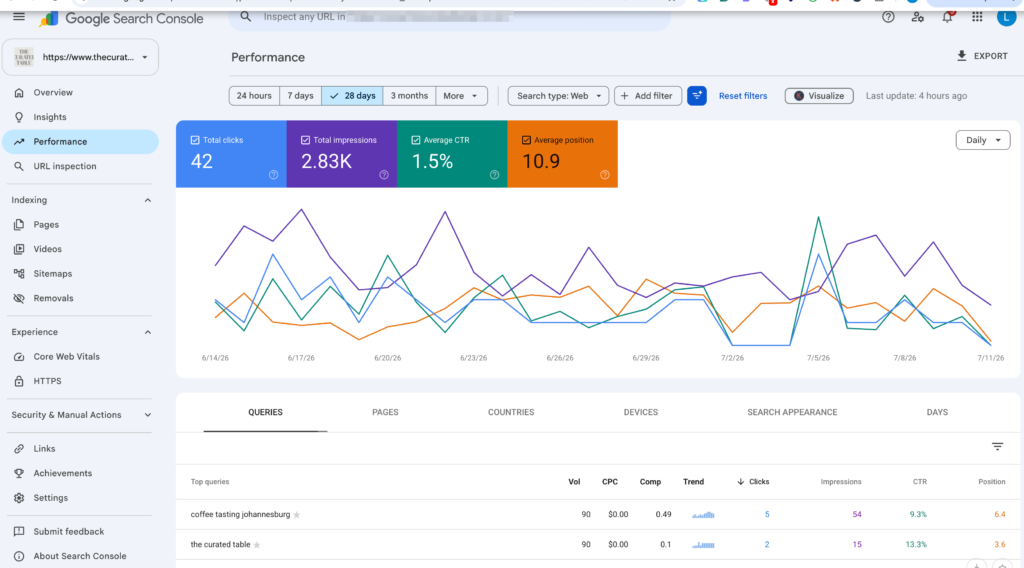Click Average position help icon
Screen dimensions: 1024x568
pos(605,175)
